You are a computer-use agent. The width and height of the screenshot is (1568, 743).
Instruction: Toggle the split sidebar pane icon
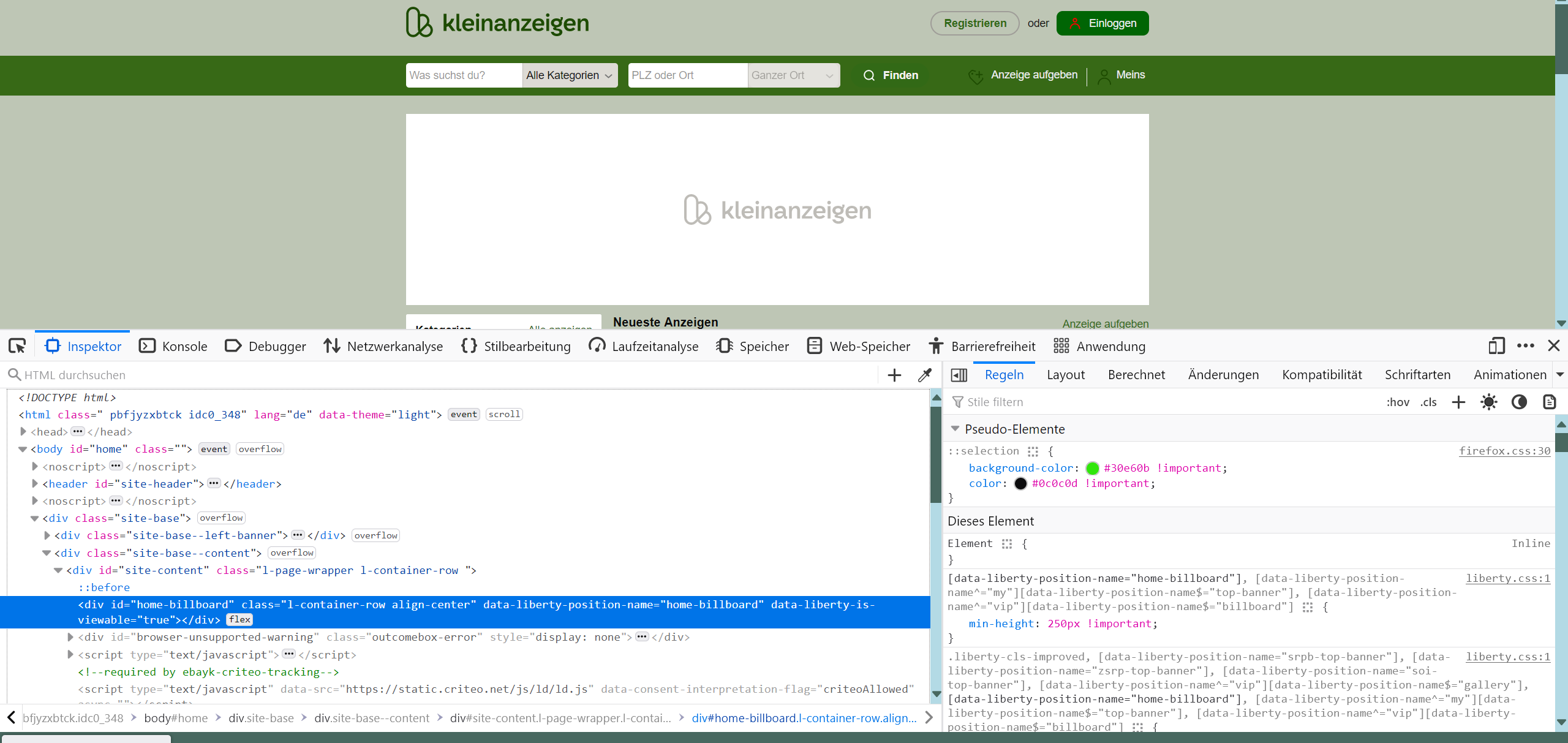click(959, 375)
